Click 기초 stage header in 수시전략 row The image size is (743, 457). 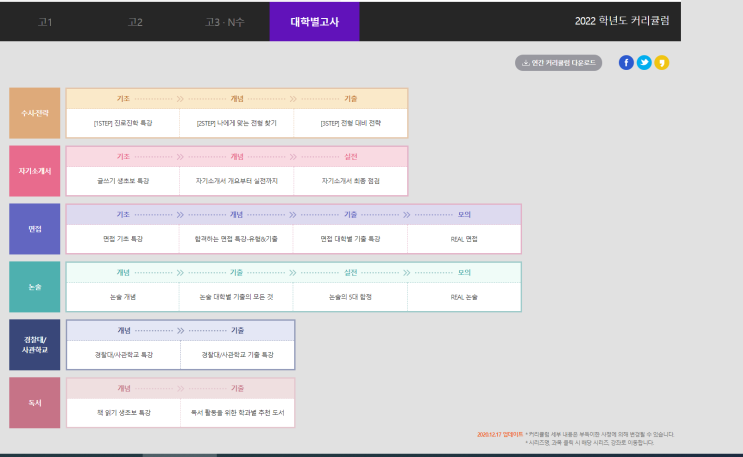123,99
